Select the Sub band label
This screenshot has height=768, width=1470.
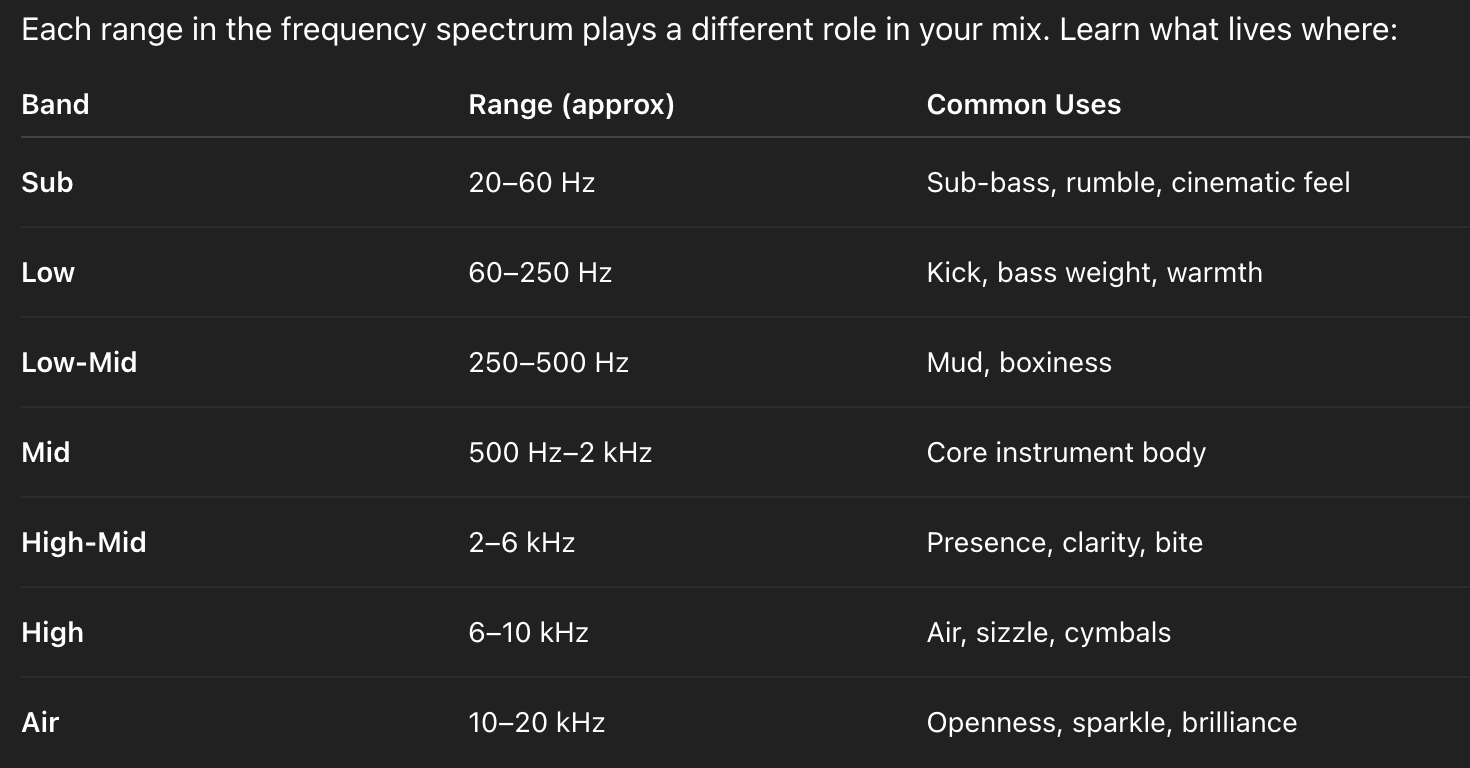click(47, 183)
